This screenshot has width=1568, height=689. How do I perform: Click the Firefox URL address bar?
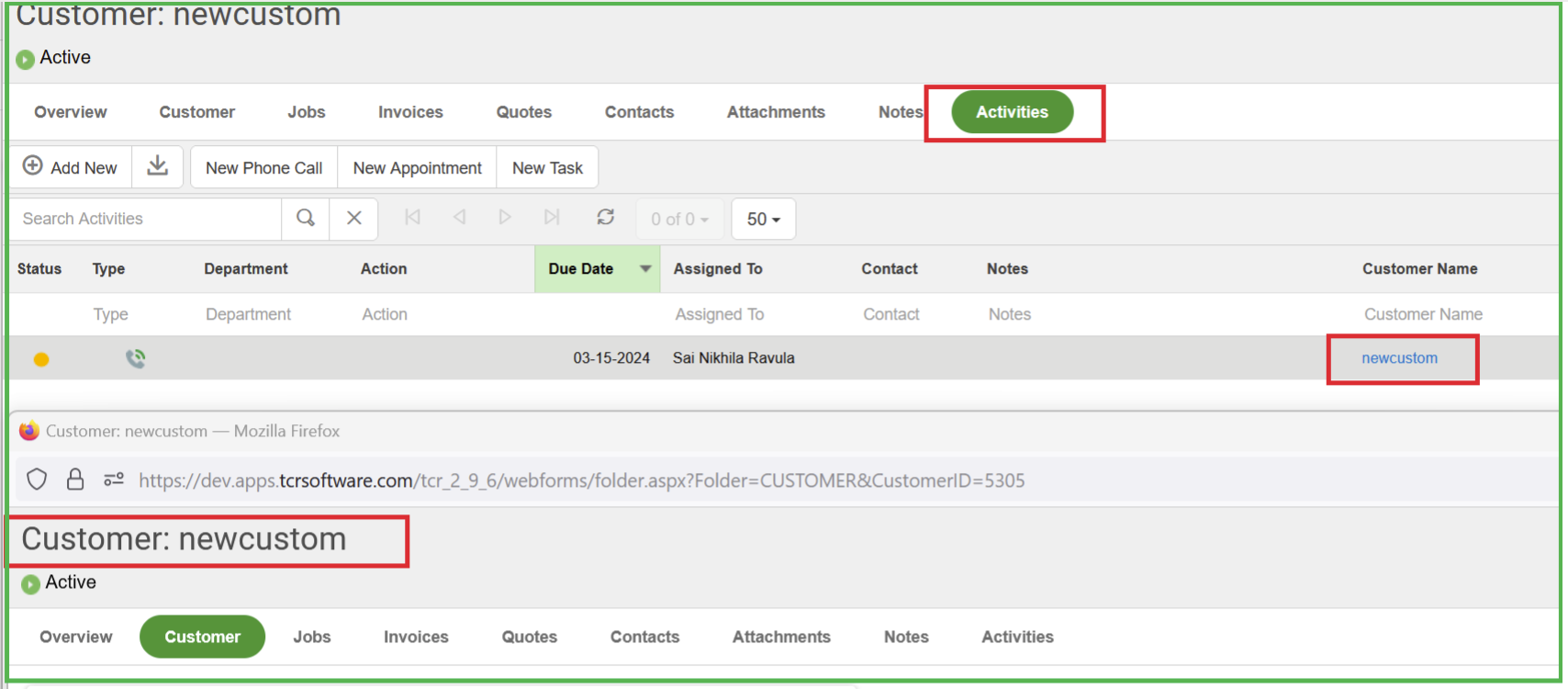(x=581, y=480)
